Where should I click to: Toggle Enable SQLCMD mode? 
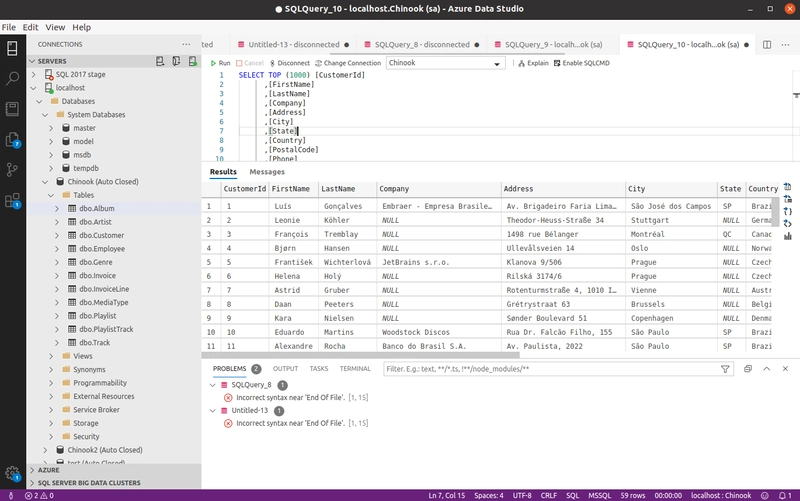582,63
